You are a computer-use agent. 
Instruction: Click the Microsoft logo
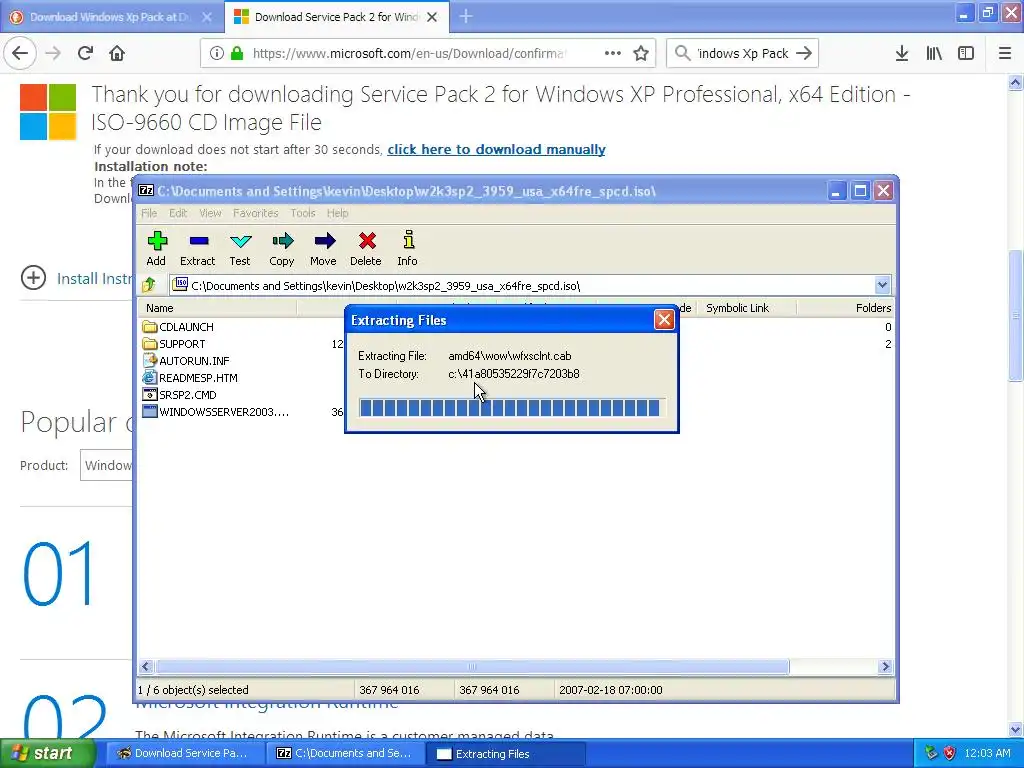(x=48, y=112)
